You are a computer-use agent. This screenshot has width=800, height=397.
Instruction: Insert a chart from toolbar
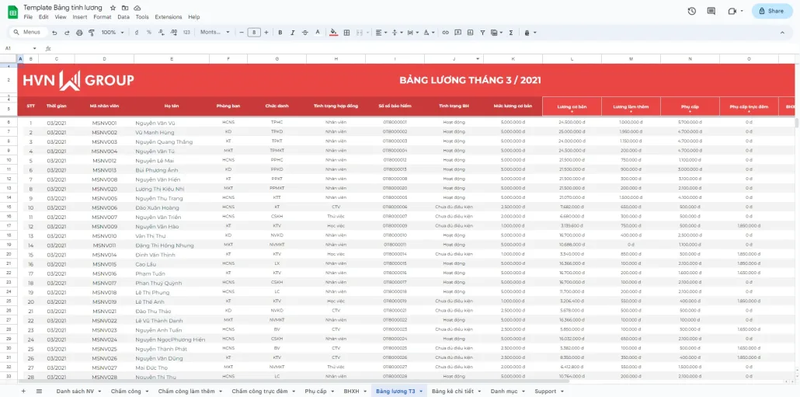470,33
